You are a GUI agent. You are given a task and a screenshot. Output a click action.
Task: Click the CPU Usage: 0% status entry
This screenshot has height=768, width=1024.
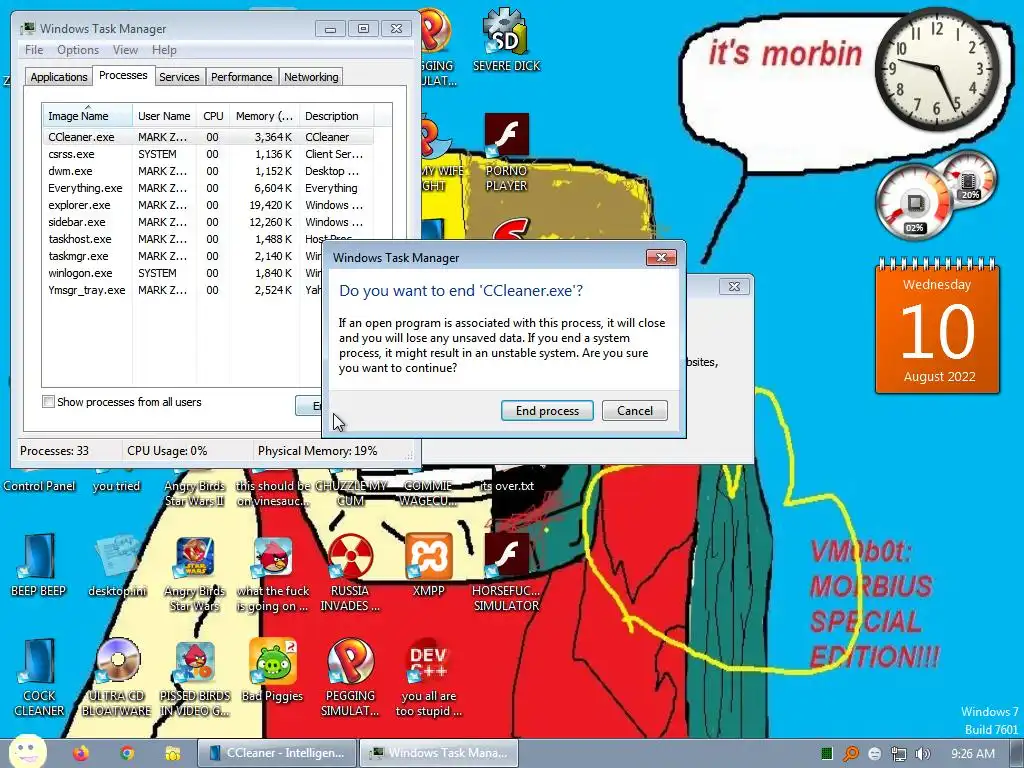click(x=167, y=451)
